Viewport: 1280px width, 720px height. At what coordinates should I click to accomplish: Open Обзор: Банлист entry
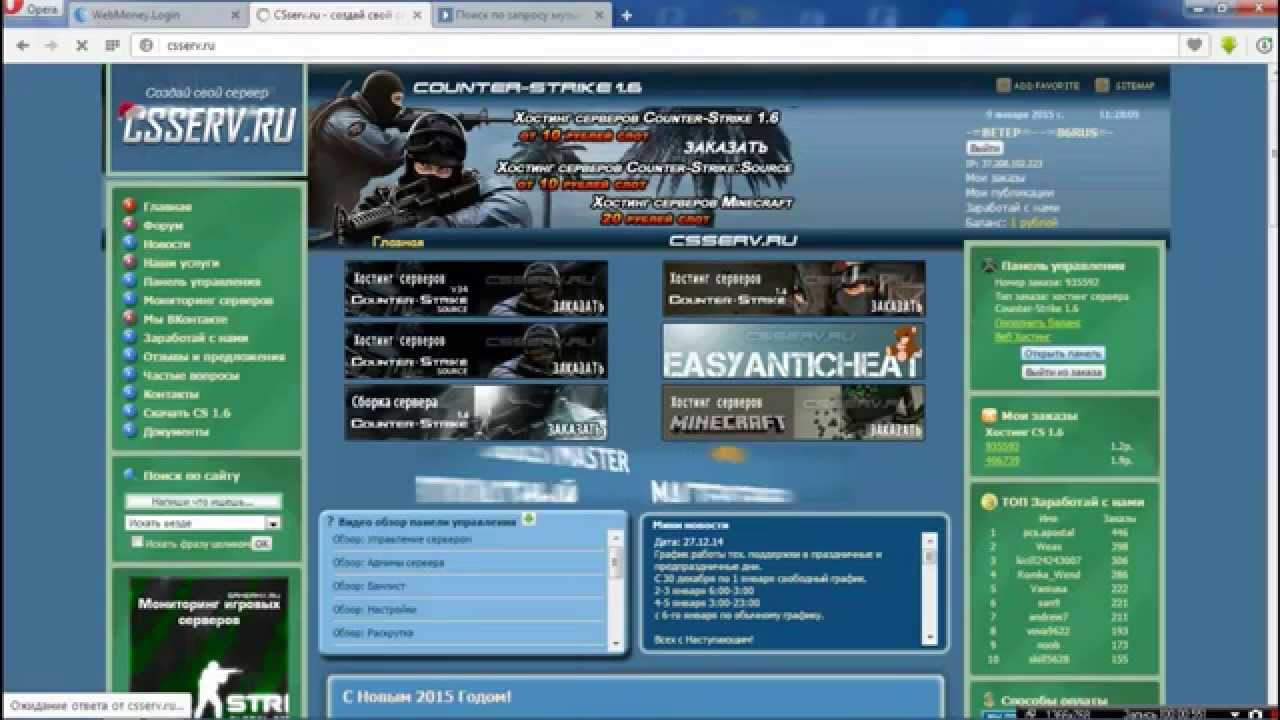coord(369,586)
